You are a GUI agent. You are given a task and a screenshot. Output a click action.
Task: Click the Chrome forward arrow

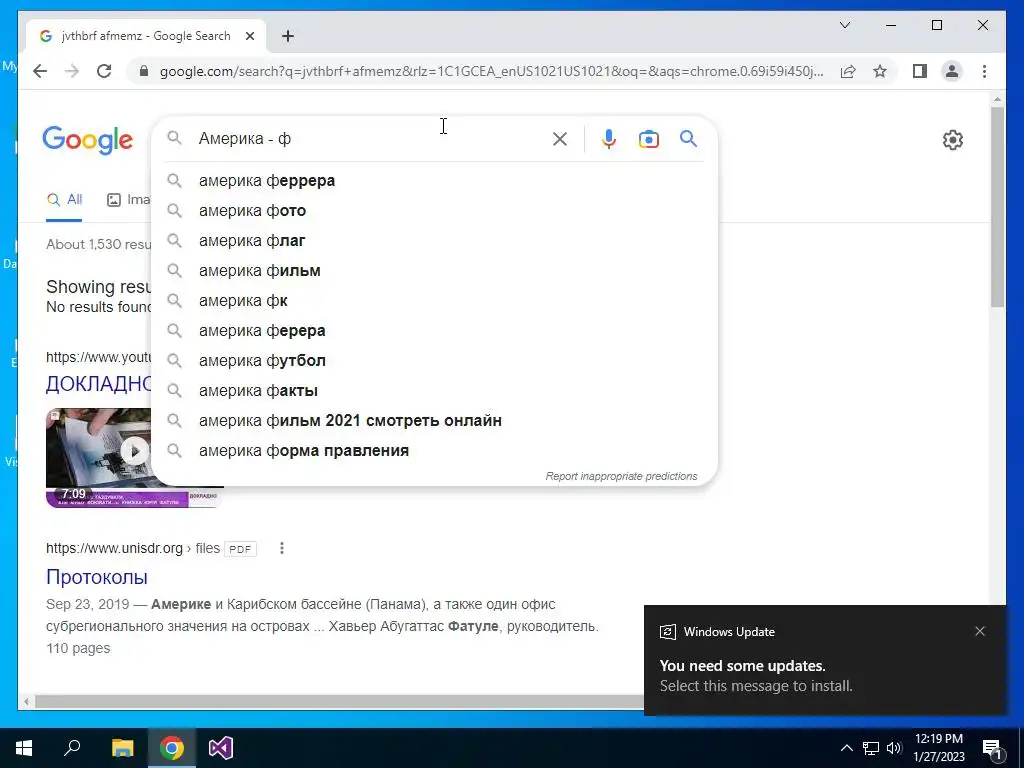[x=72, y=71]
